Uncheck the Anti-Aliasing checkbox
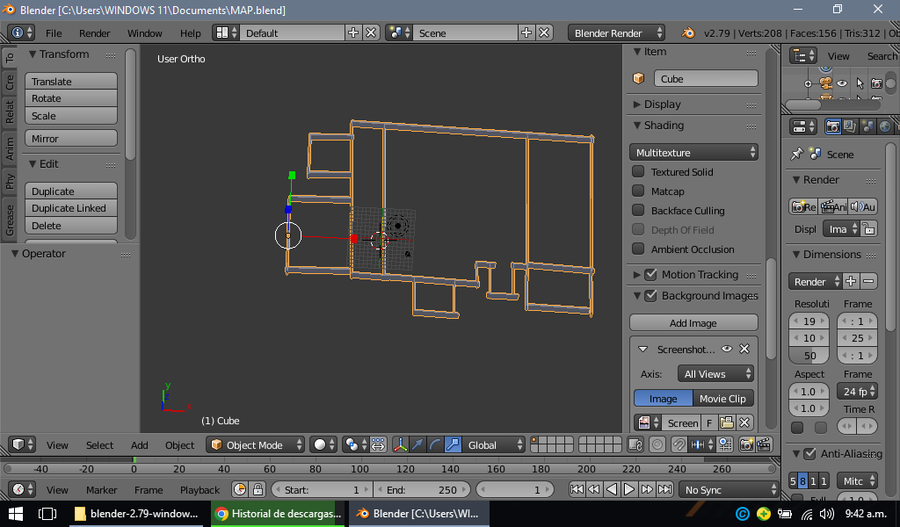This screenshot has width=900, height=527. tap(809, 454)
